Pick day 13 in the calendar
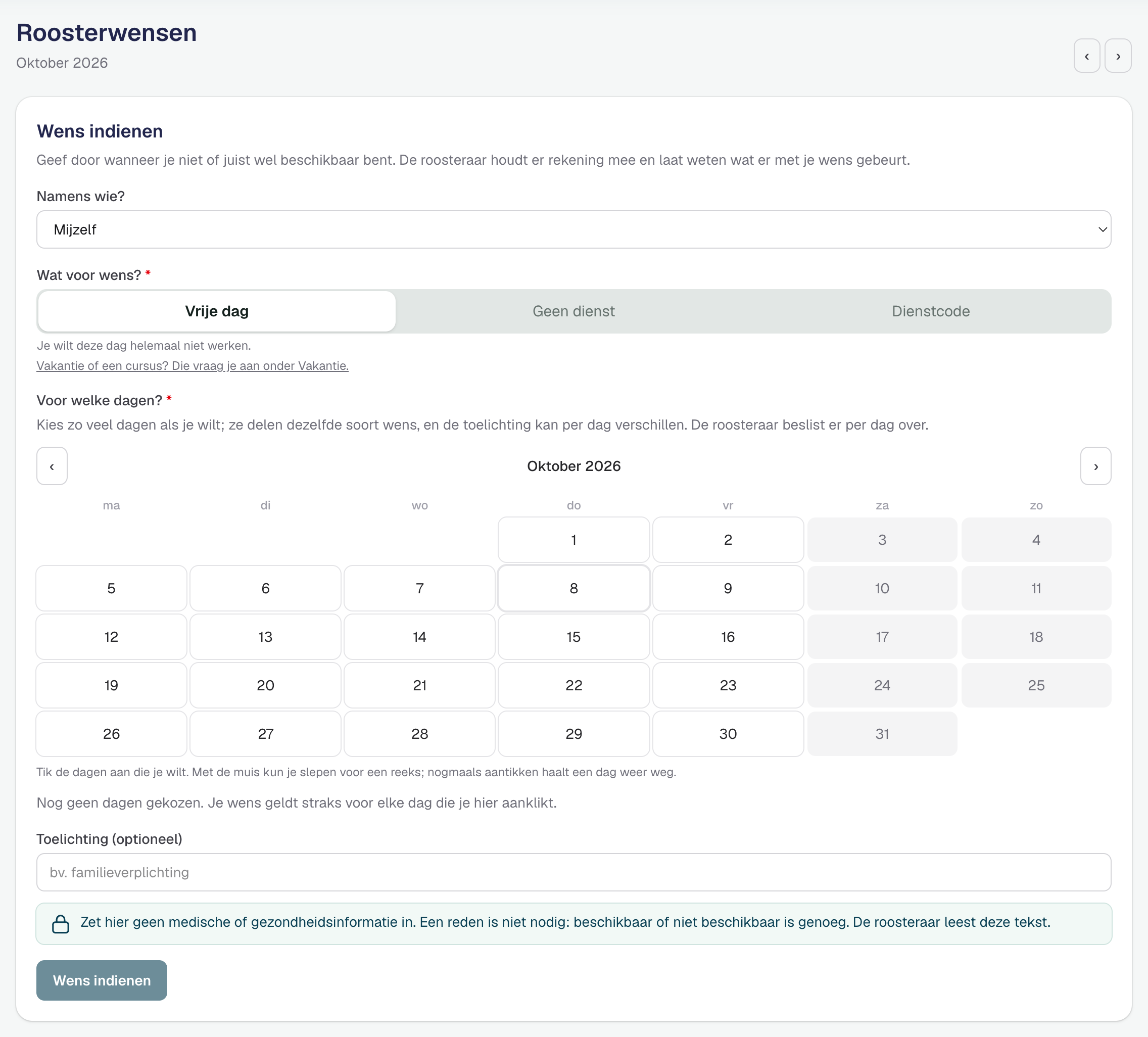The image size is (1148, 1037). click(x=265, y=636)
